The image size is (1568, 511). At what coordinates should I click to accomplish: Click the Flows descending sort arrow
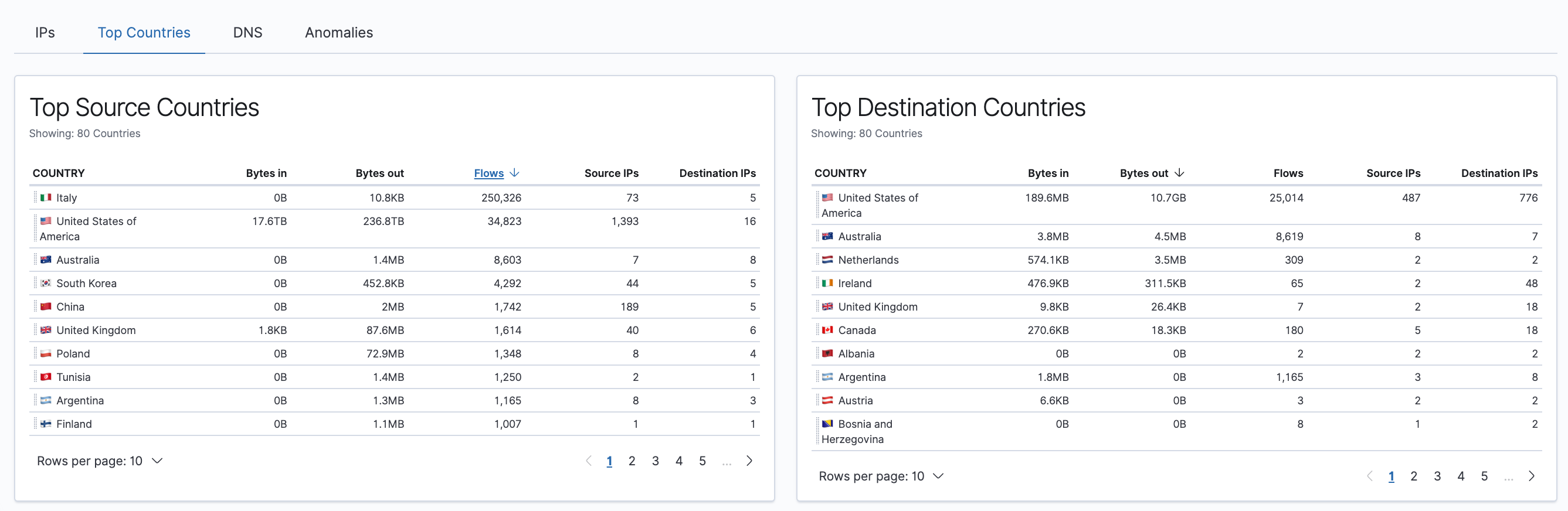click(x=515, y=173)
